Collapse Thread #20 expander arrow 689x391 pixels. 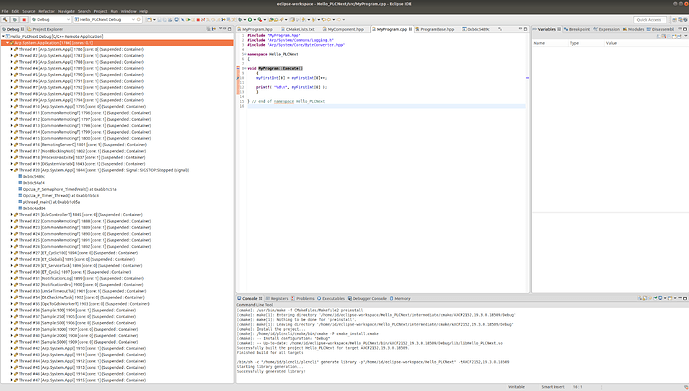(x=12, y=170)
